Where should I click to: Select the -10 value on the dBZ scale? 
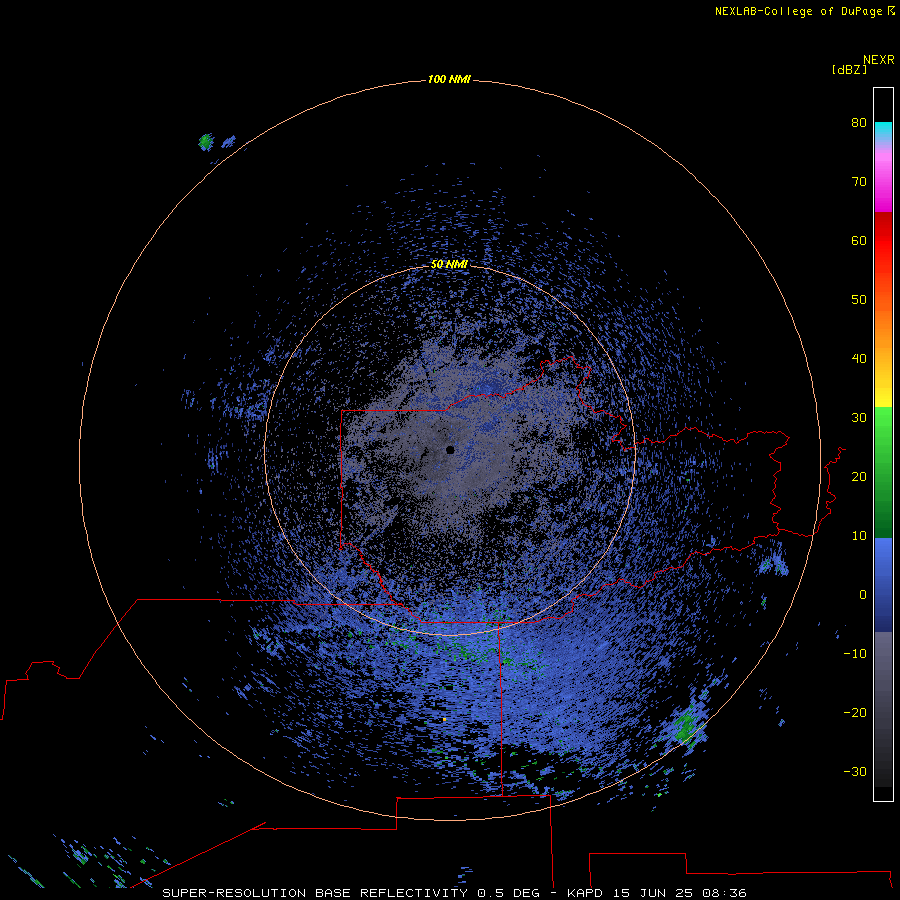pos(855,654)
